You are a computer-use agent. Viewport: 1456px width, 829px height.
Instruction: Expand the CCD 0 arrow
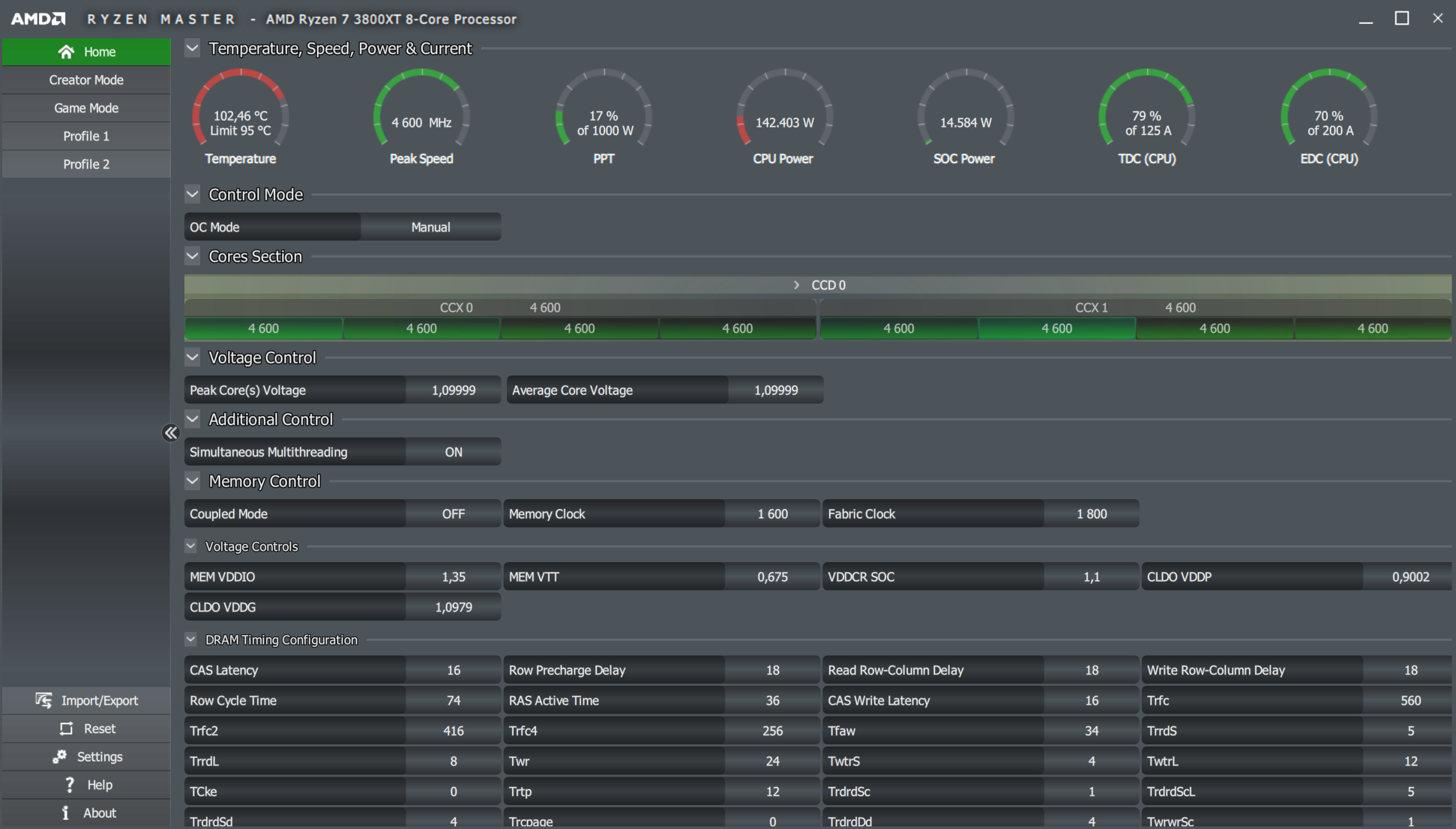[796, 285]
